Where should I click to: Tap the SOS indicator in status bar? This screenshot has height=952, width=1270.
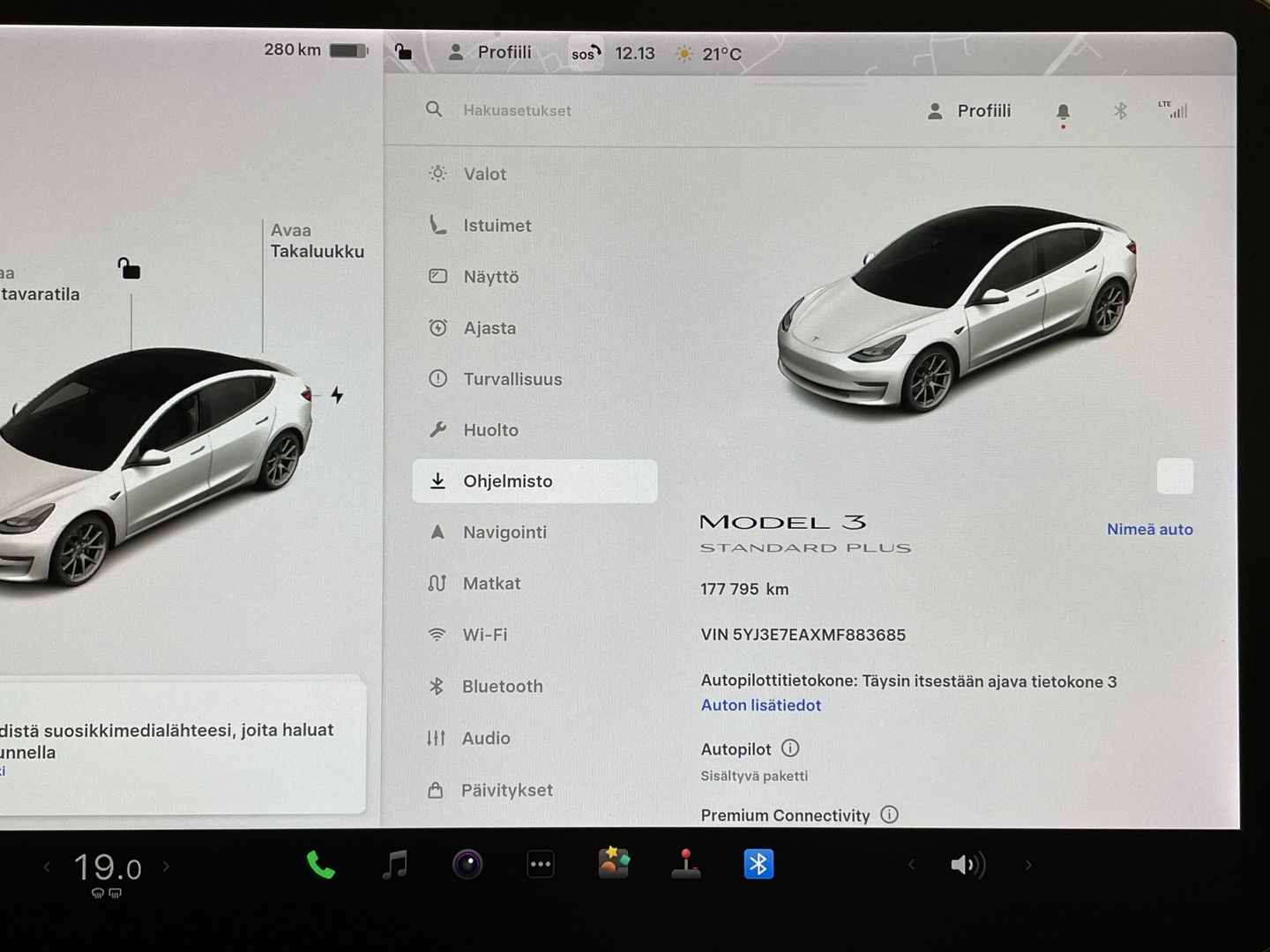[x=586, y=53]
